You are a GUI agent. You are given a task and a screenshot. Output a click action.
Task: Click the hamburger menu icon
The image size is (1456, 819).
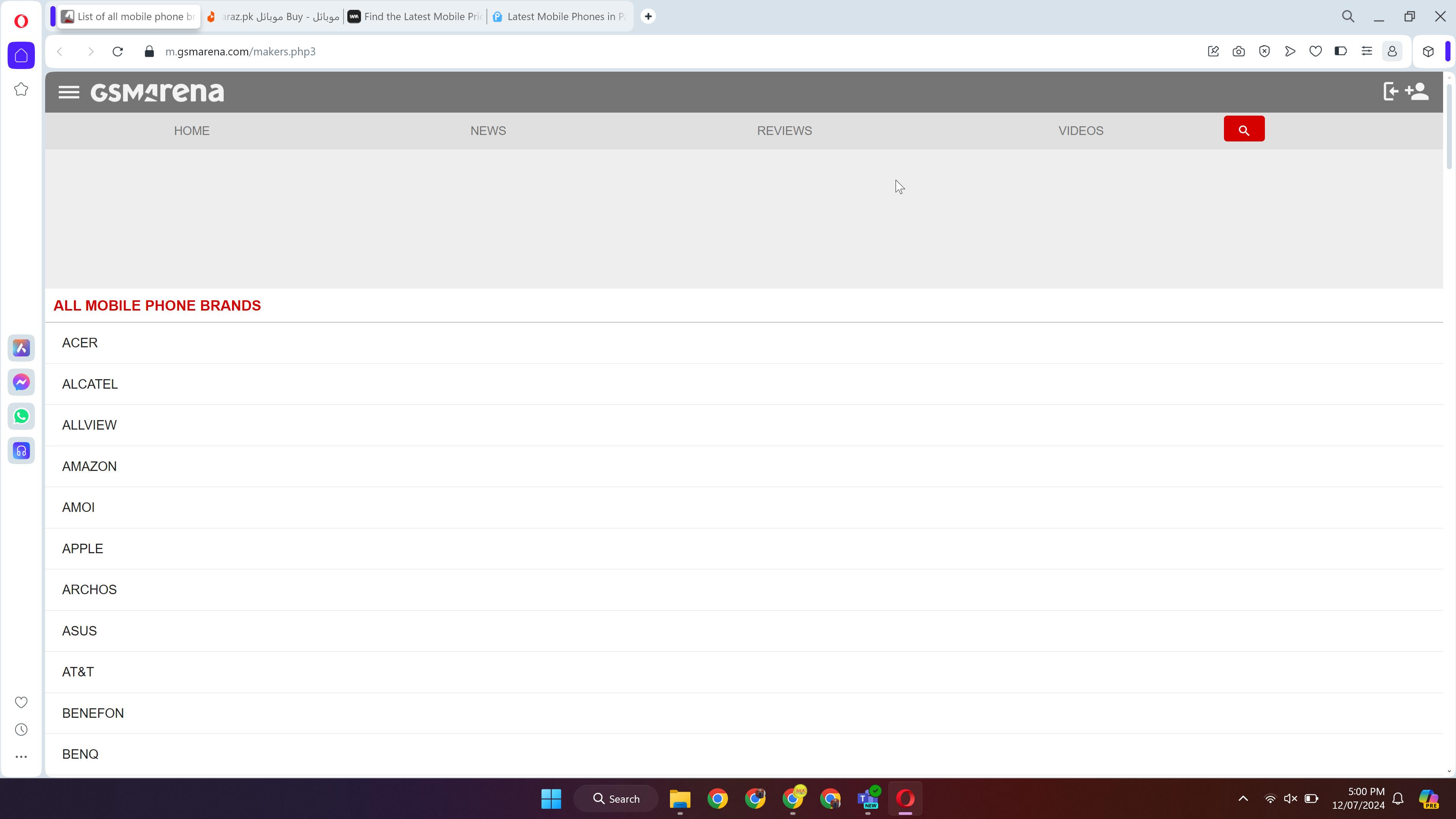click(x=69, y=91)
